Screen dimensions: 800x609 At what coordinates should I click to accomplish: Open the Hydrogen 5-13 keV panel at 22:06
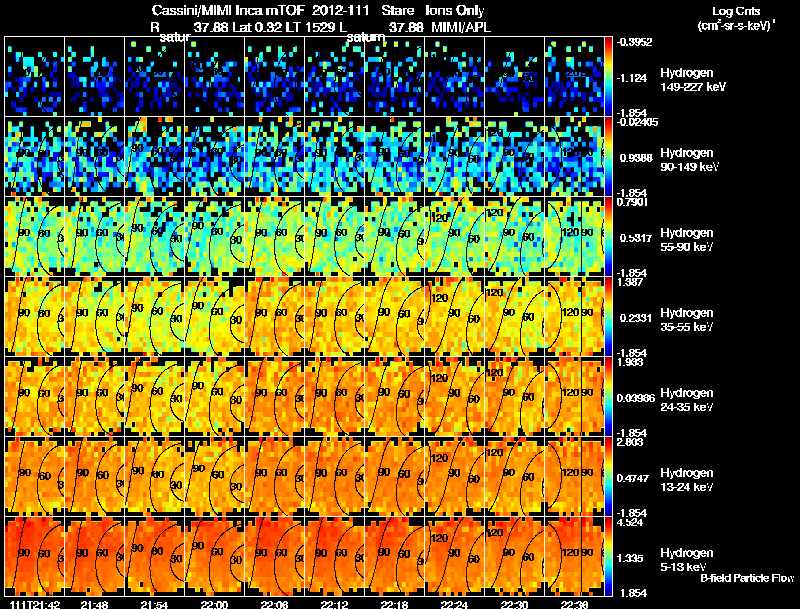point(274,557)
